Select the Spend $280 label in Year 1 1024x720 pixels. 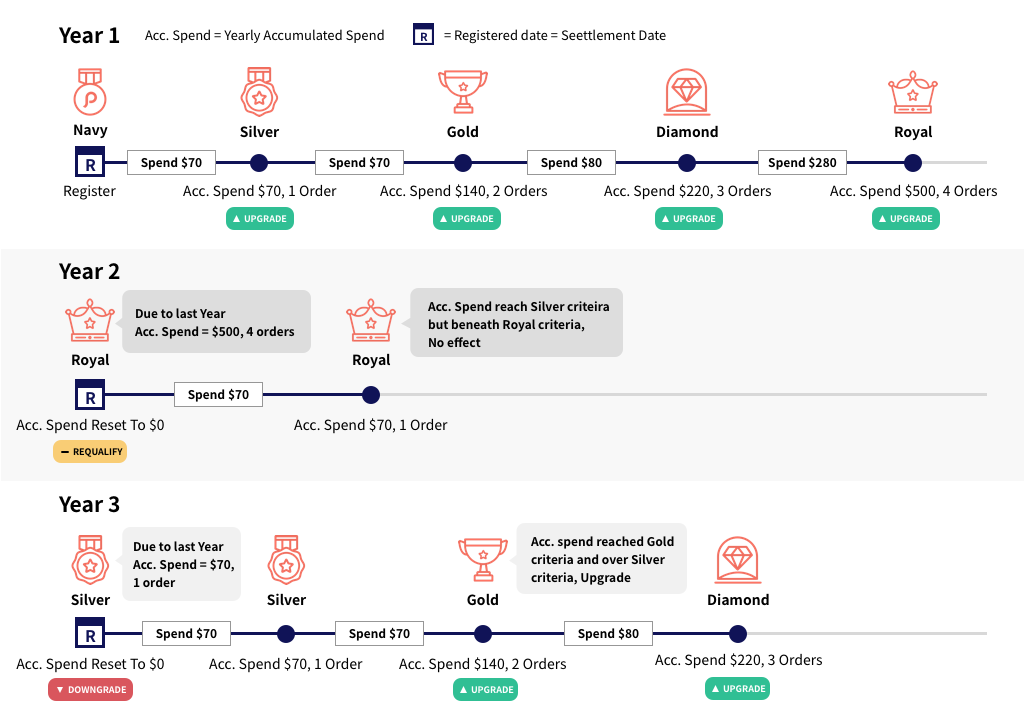click(803, 162)
